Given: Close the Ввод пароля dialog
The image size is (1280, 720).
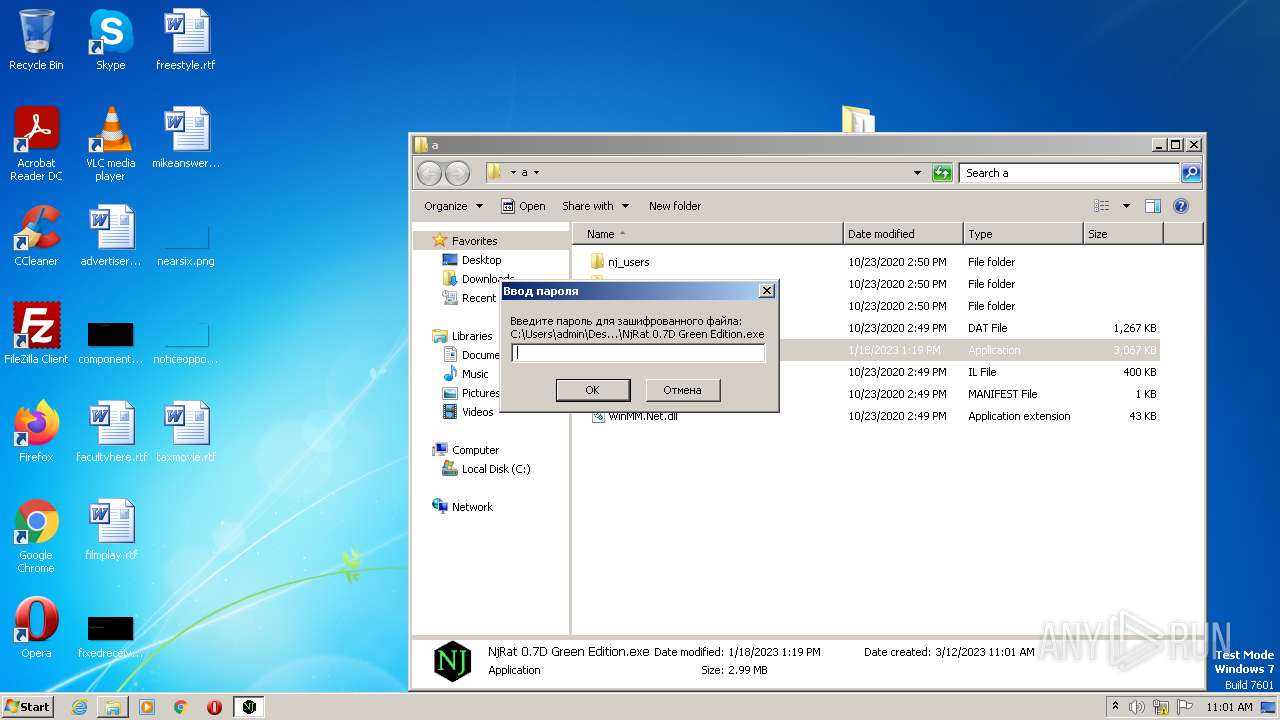Looking at the screenshot, I should click(x=766, y=291).
